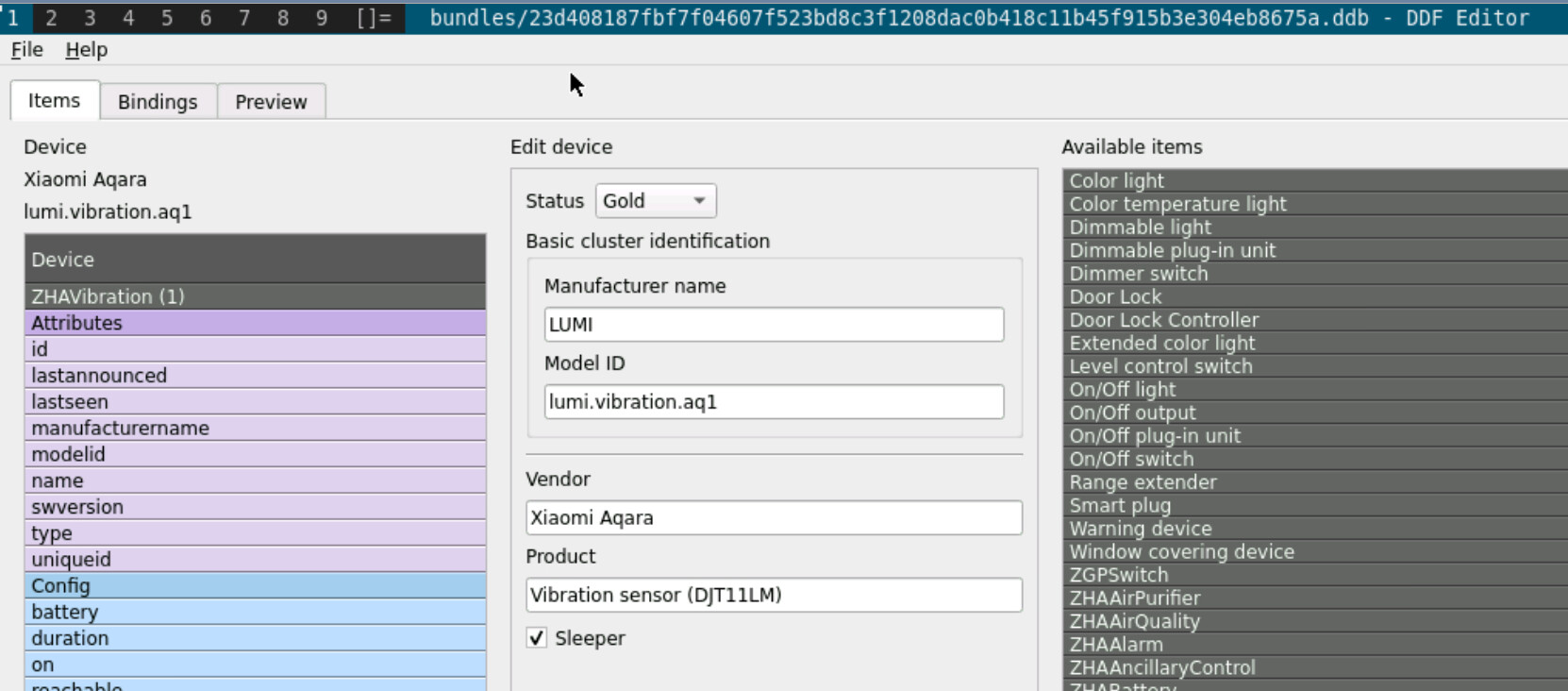Click the []= layout indicator in the top bar

(x=374, y=18)
